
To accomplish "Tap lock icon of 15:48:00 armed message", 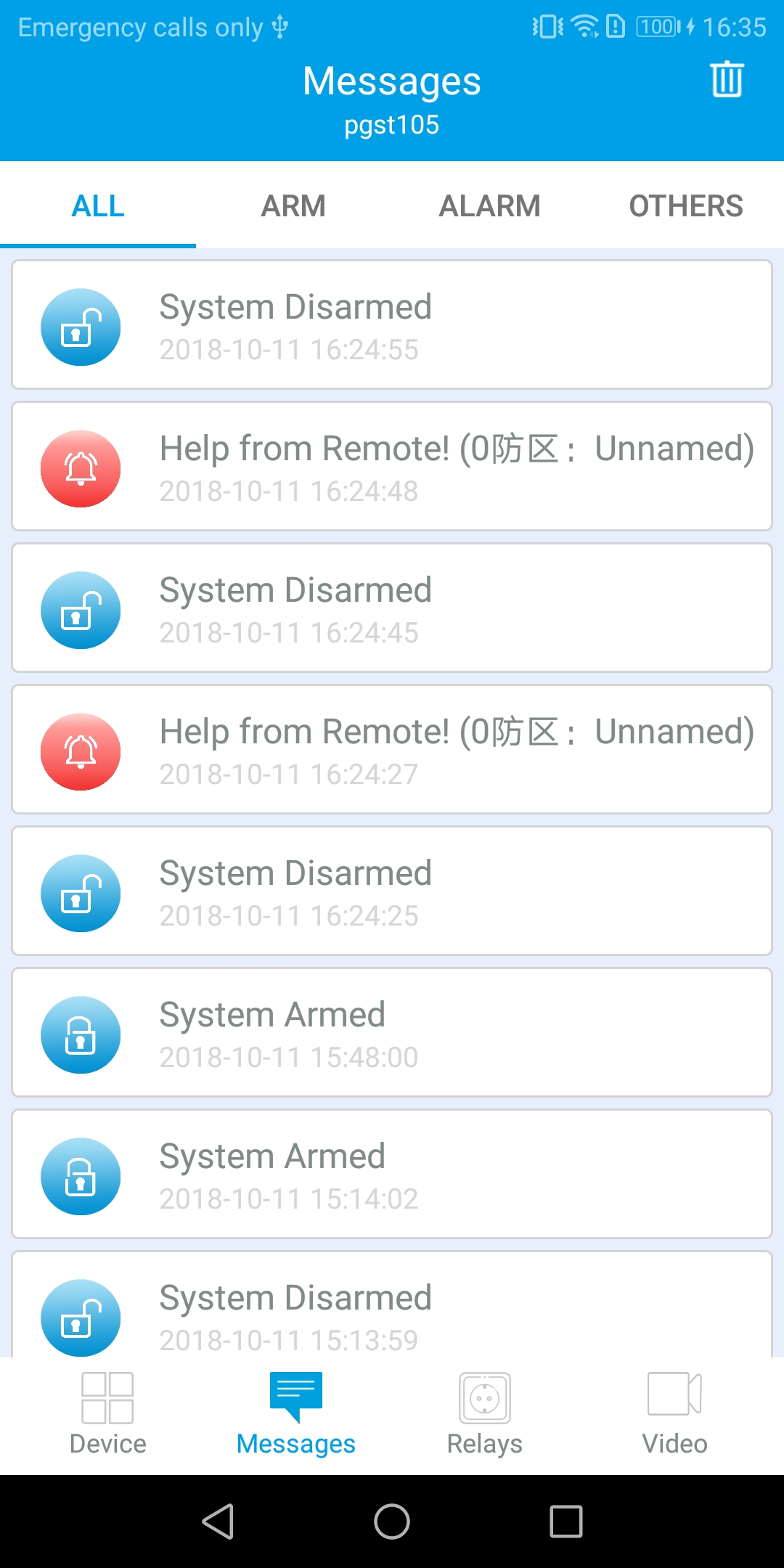I will [x=81, y=1035].
